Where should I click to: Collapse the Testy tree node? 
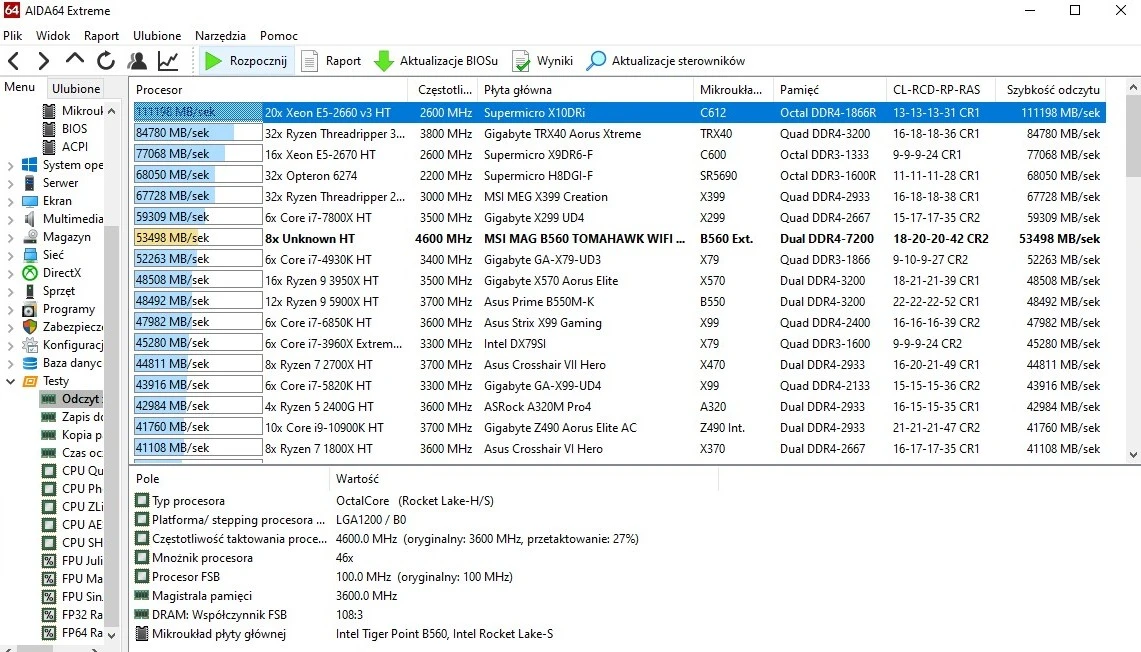point(11,381)
